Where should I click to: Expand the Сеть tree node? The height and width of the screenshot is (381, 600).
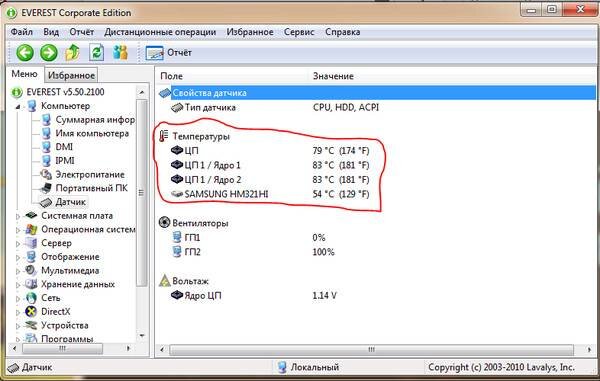18,298
